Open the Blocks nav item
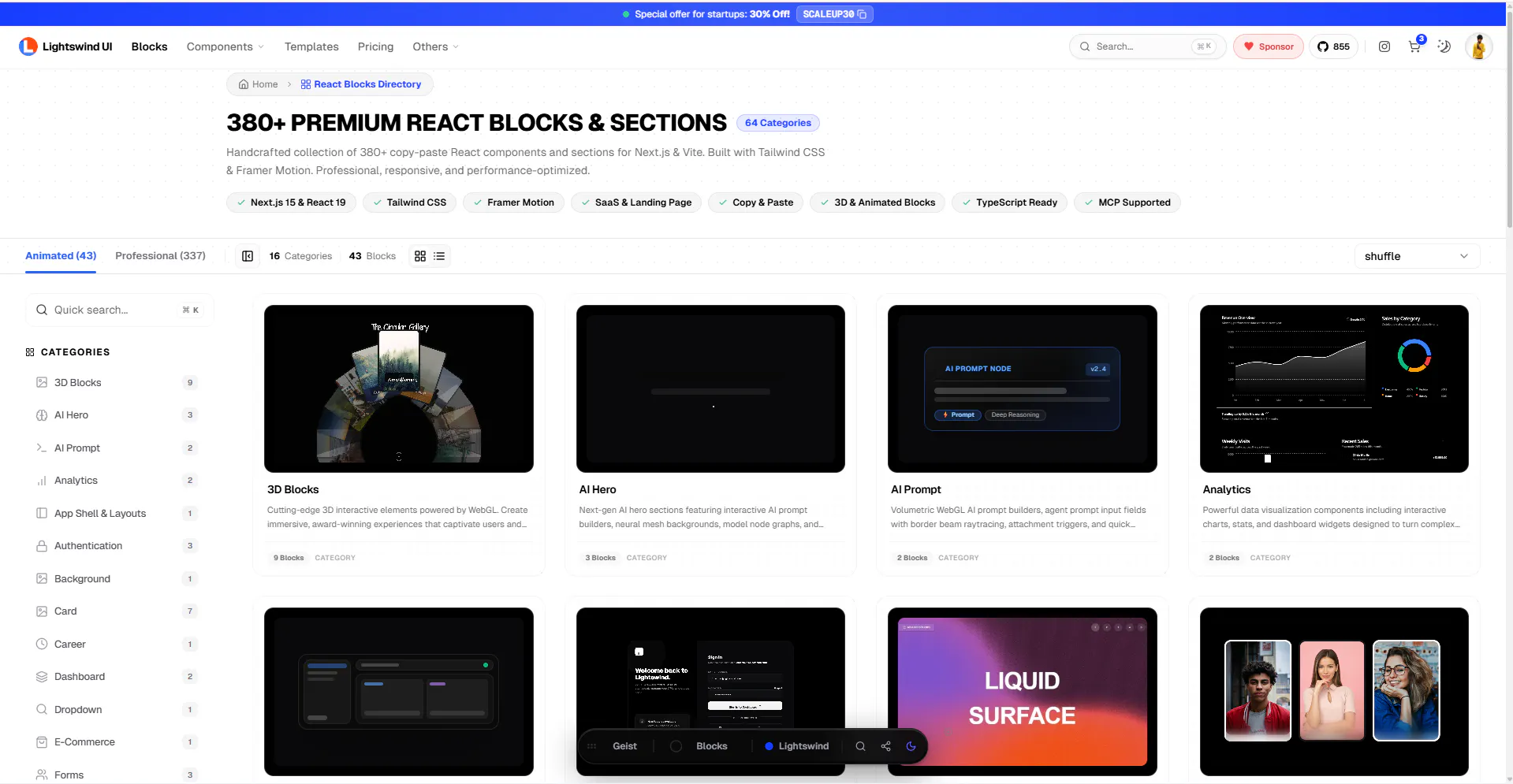The width and height of the screenshot is (1513, 784). coord(150,46)
